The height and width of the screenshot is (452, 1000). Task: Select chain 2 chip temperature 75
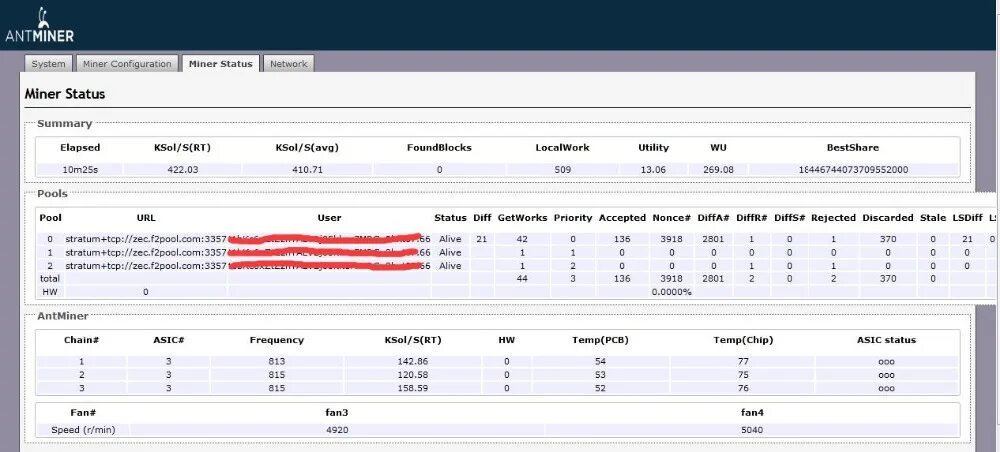coord(743,374)
